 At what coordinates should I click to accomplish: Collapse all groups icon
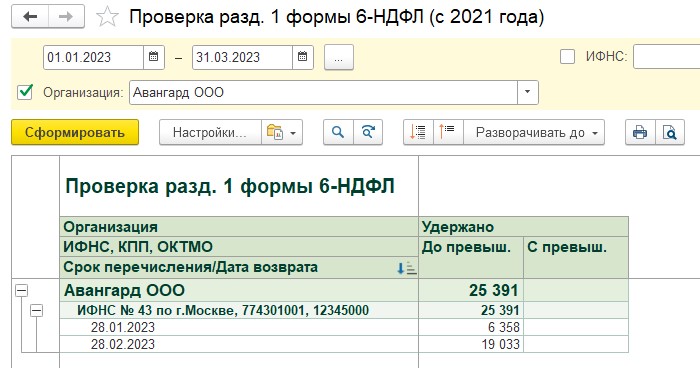click(x=448, y=132)
